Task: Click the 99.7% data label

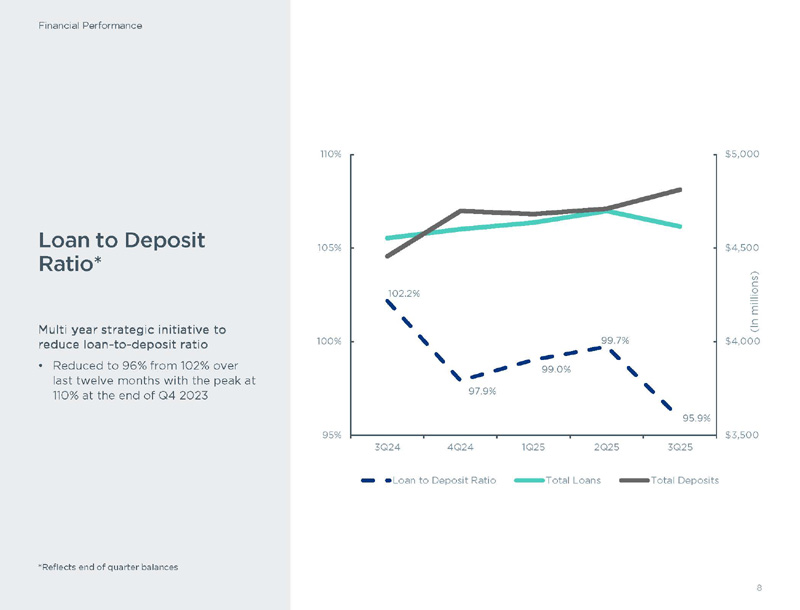Action: [614, 340]
